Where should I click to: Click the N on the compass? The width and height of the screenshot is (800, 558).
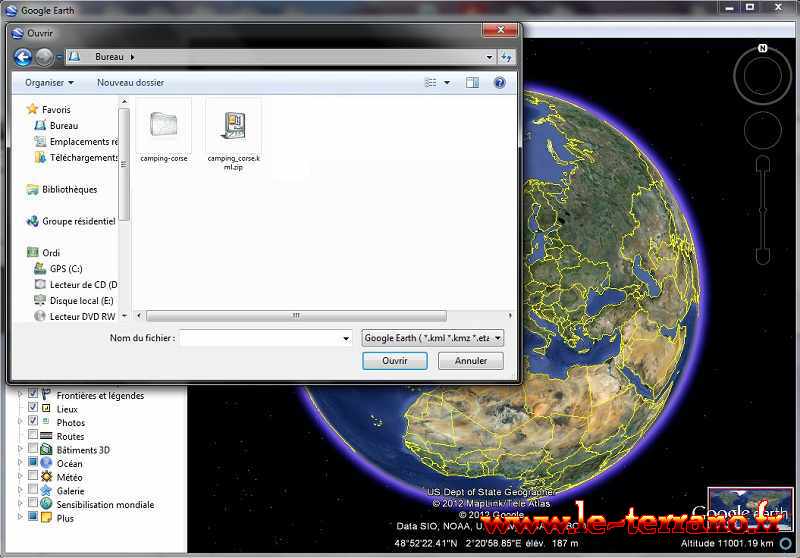click(762, 48)
